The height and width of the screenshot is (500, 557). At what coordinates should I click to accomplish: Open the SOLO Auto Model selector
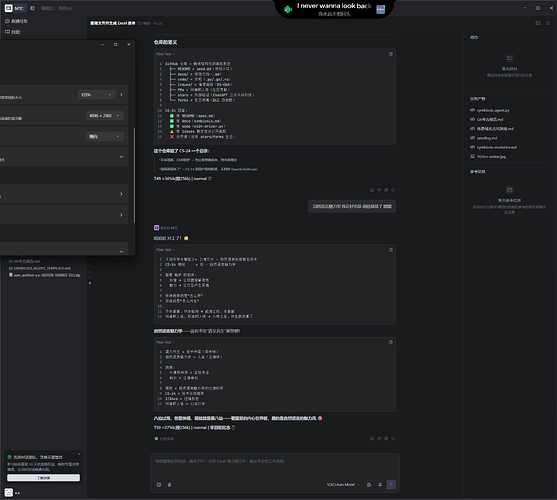click(343, 485)
